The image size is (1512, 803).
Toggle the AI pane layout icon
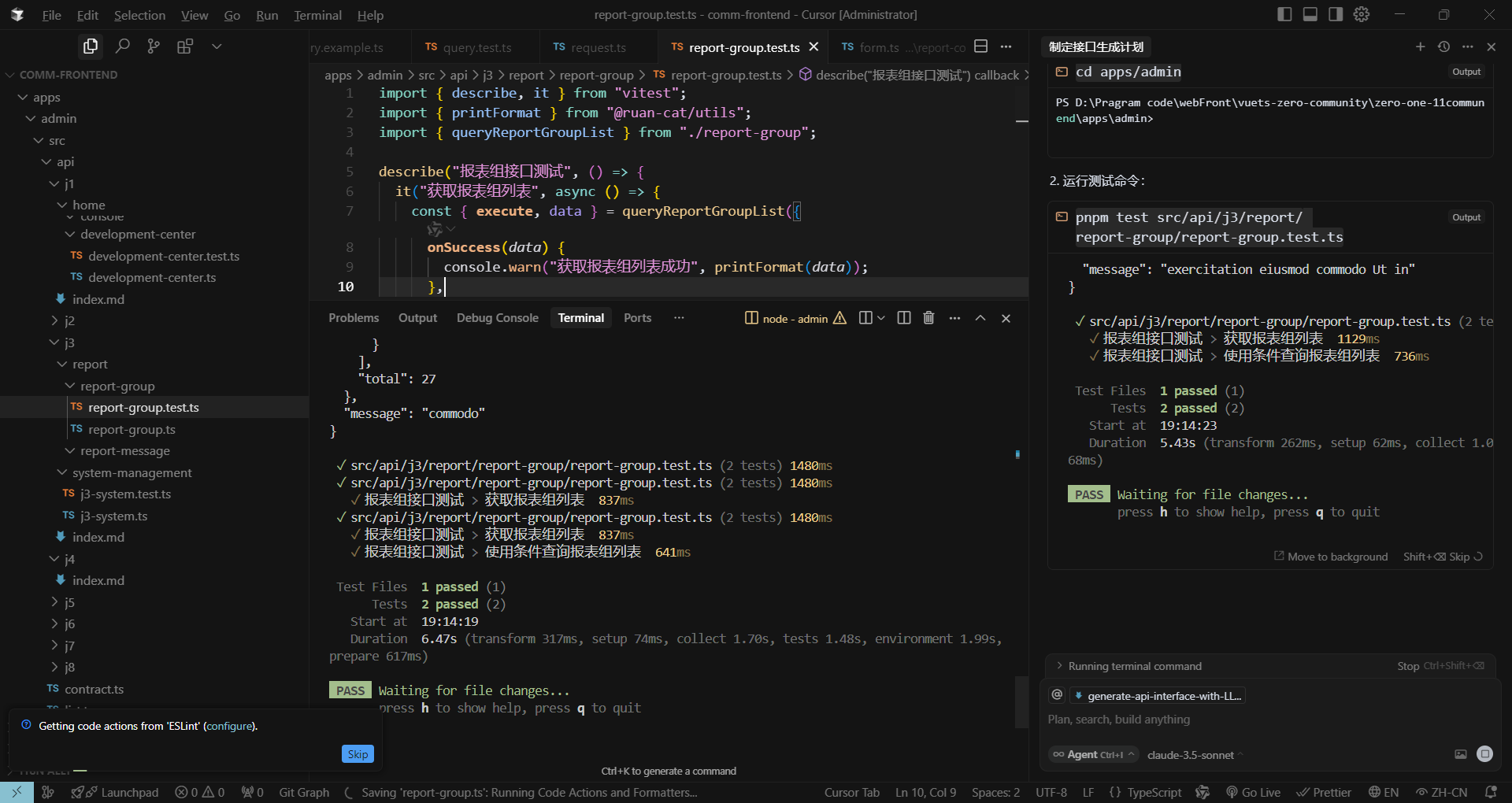(x=1336, y=14)
